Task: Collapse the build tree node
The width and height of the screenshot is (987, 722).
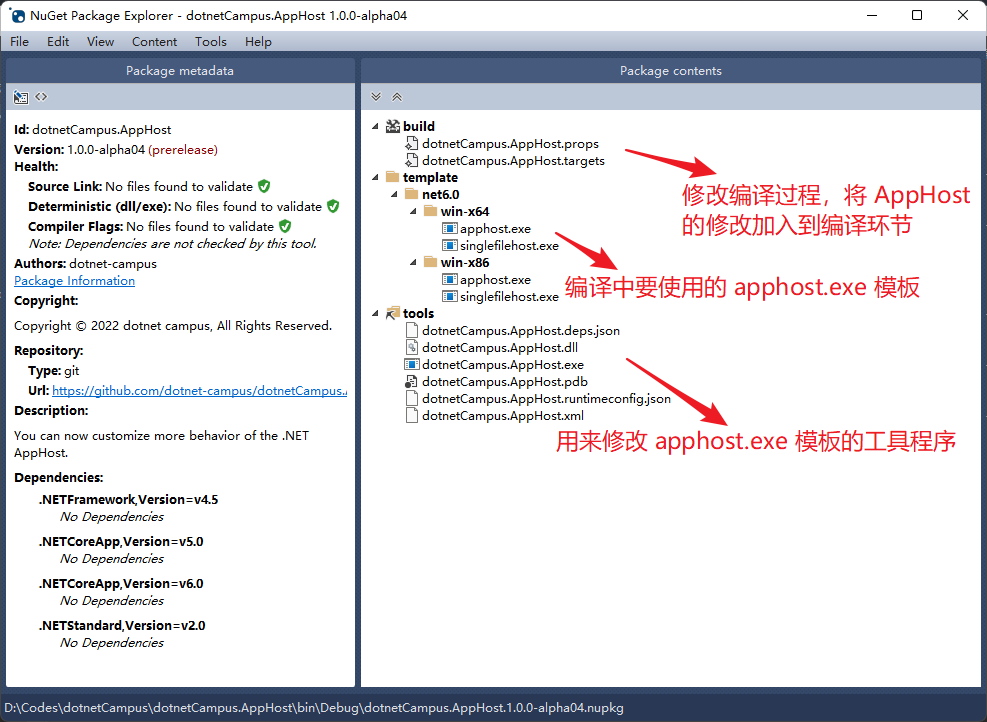Action: point(375,126)
